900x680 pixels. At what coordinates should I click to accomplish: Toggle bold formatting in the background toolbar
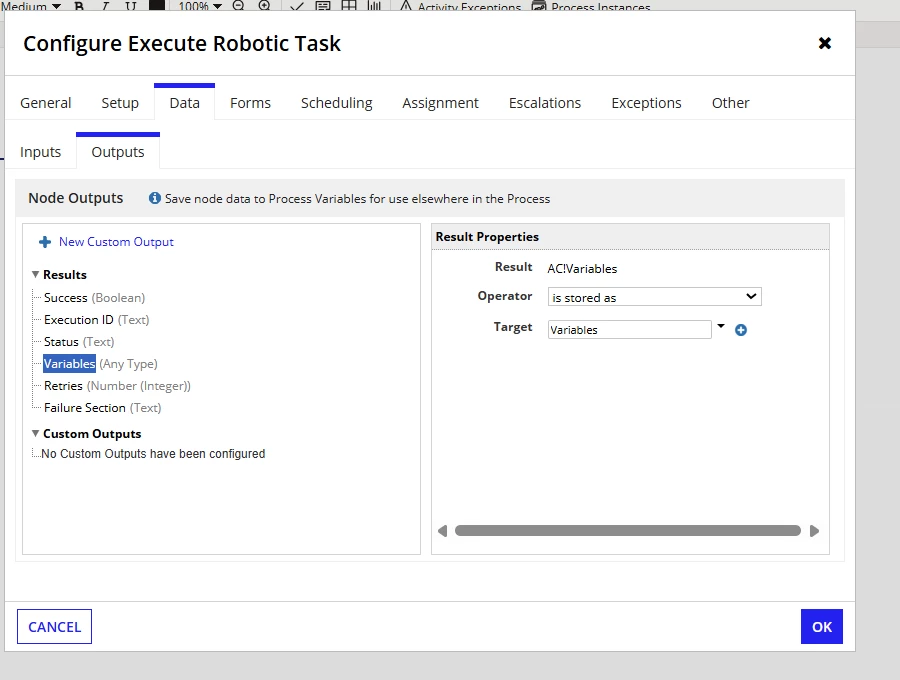click(79, 6)
